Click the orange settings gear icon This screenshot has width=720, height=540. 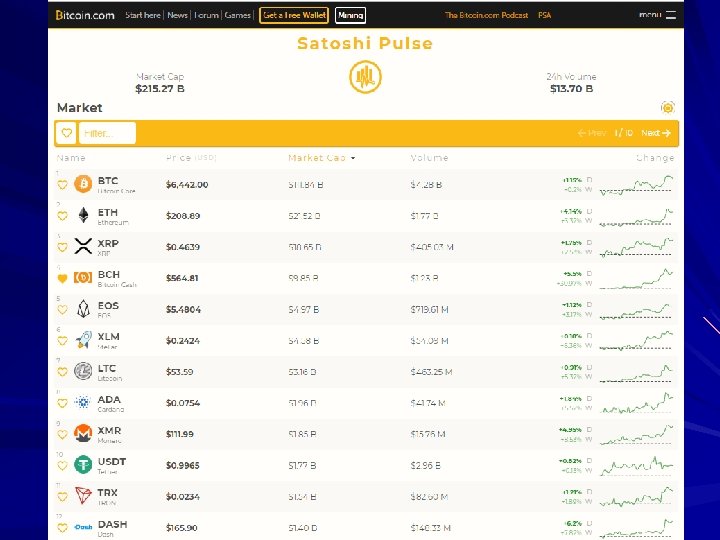coord(668,107)
